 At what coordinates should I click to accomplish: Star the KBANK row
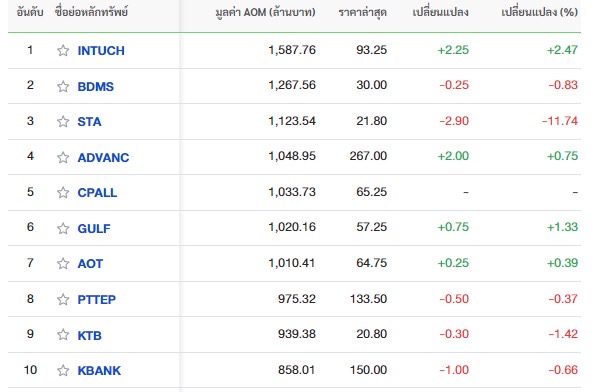coord(63,371)
